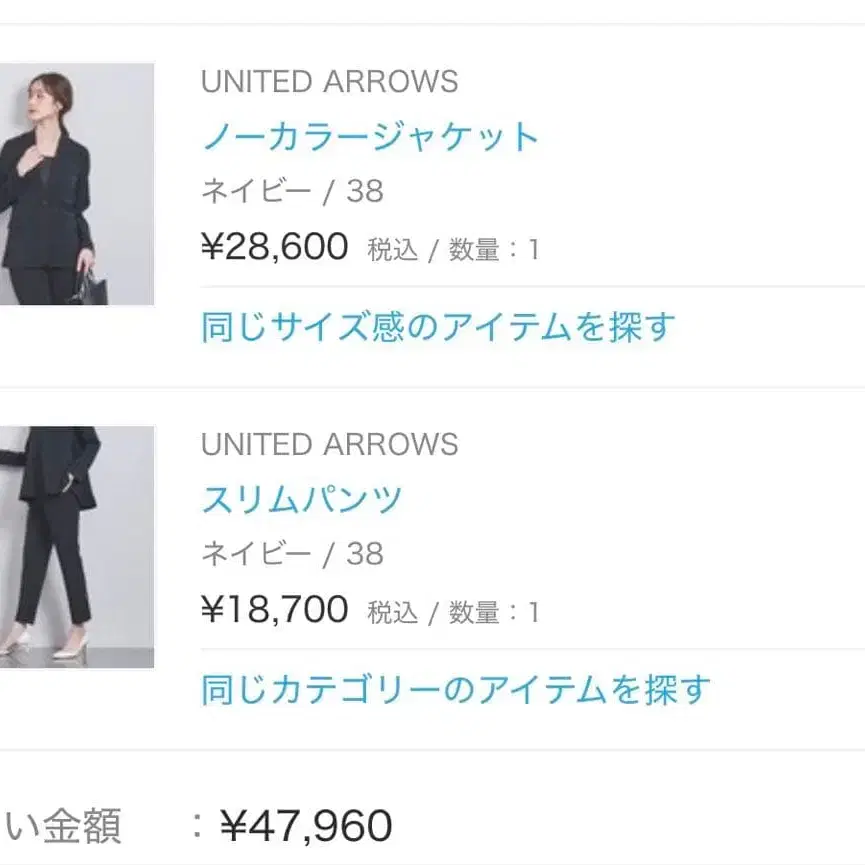Select UNITED ARROWS brand above ノーカラージャケット
The width and height of the screenshot is (865, 865).
click(329, 82)
